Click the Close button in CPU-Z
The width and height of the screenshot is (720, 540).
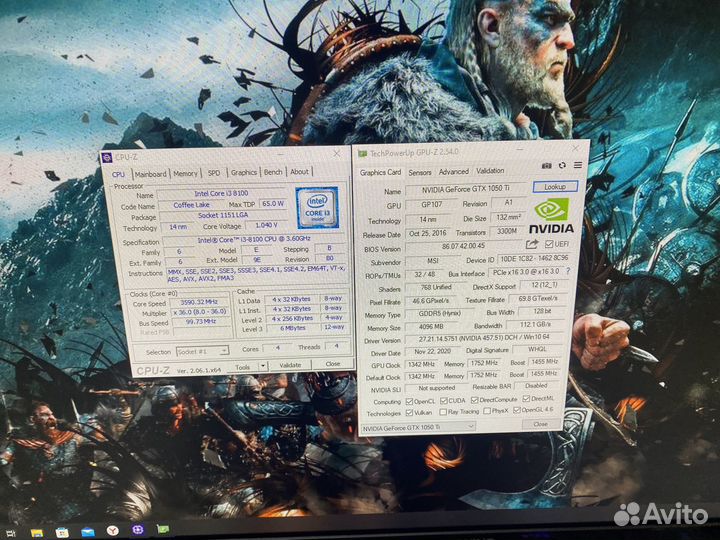coord(333,364)
